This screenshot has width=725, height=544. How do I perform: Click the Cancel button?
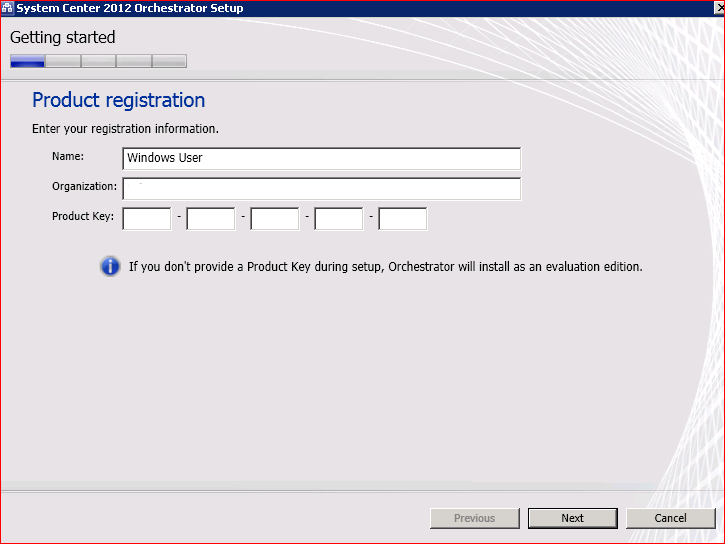670,518
